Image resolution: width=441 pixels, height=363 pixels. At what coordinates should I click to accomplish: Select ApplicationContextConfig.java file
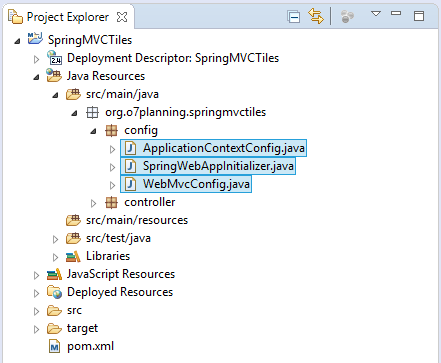tap(214, 148)
